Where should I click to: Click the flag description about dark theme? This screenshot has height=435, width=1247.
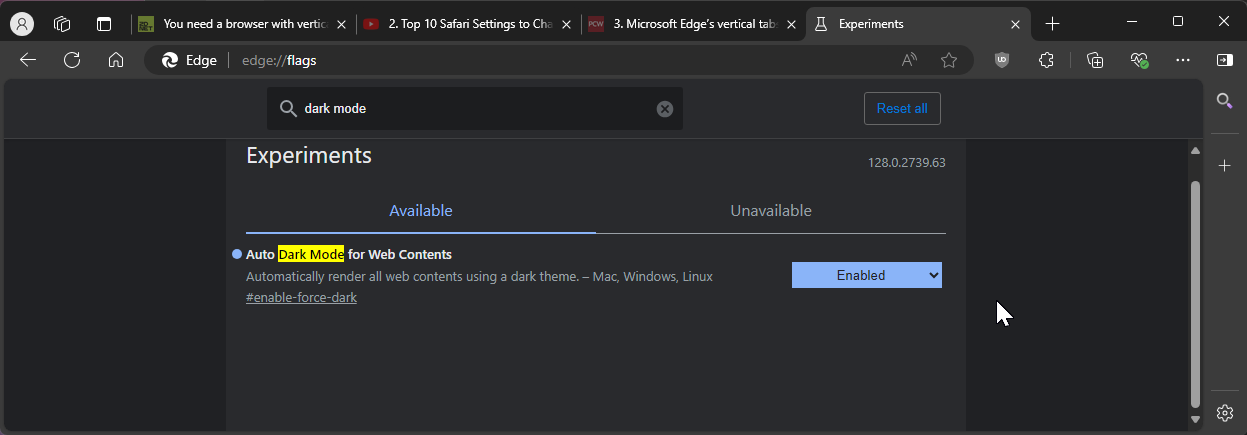tap(479, 276)
